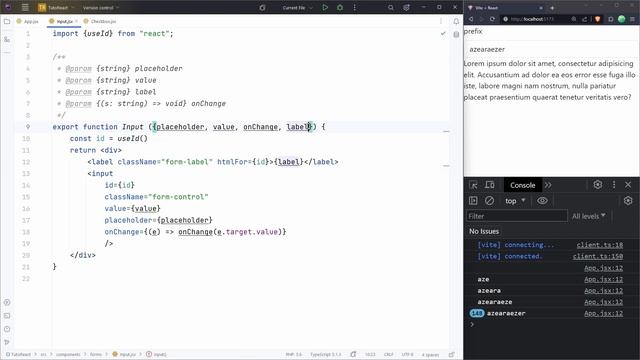This screenshot has width=640, height=360.
Task: Expand more DevTools tabs chevron
Action: click(x=548, y=185)
